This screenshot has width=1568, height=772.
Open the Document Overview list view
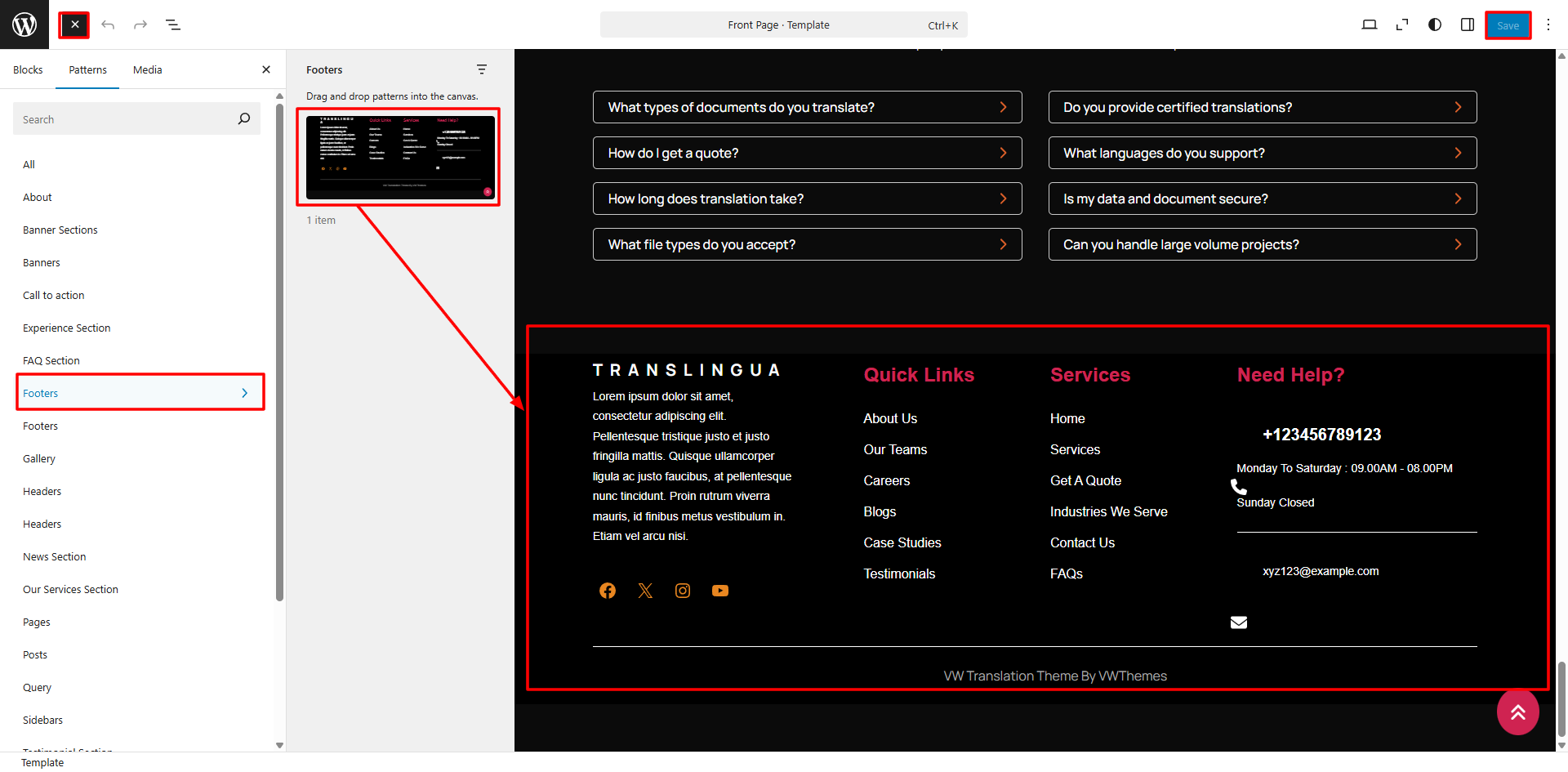[173, 25]
